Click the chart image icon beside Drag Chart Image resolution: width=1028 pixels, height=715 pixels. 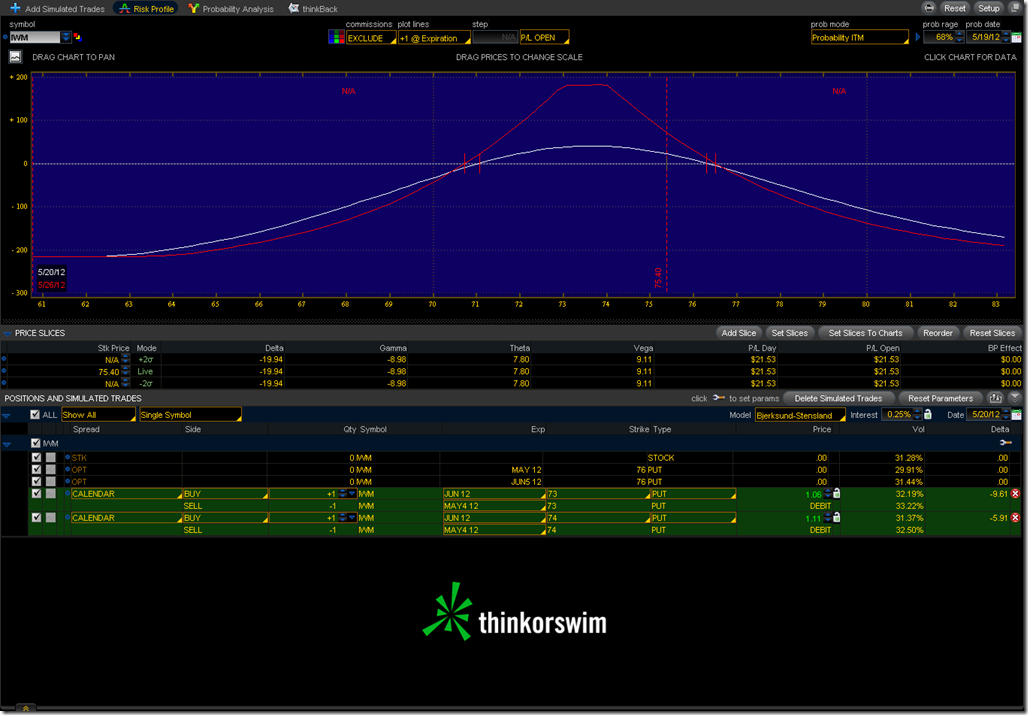(x=15, y=57)
